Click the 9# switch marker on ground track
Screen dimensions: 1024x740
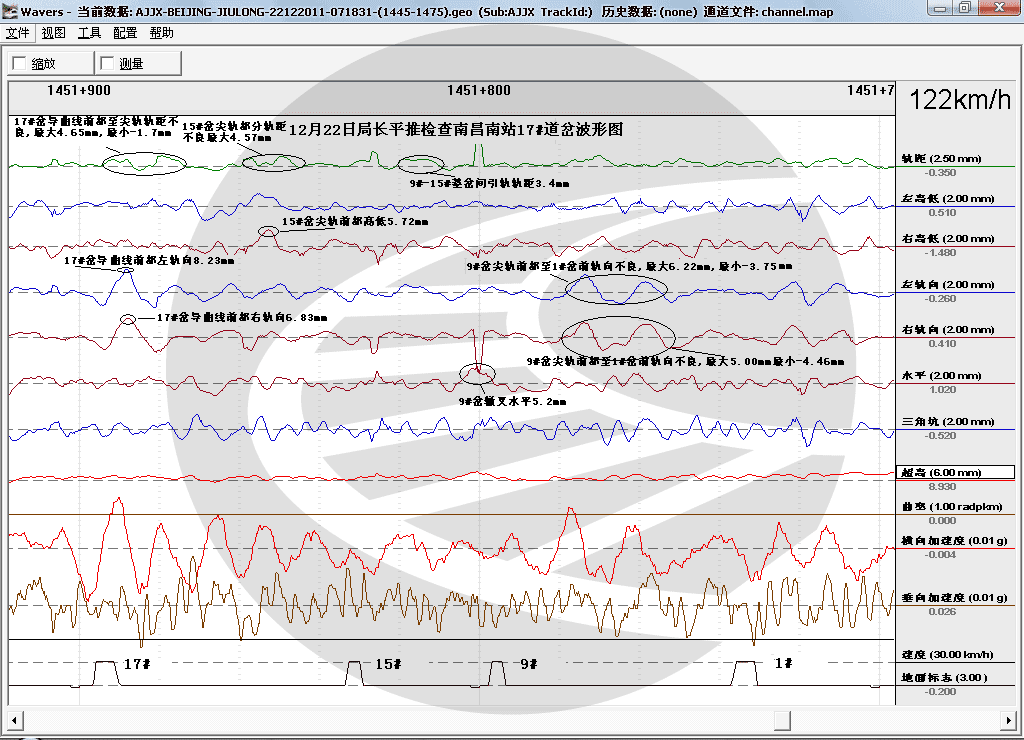[x=528, y=664]
